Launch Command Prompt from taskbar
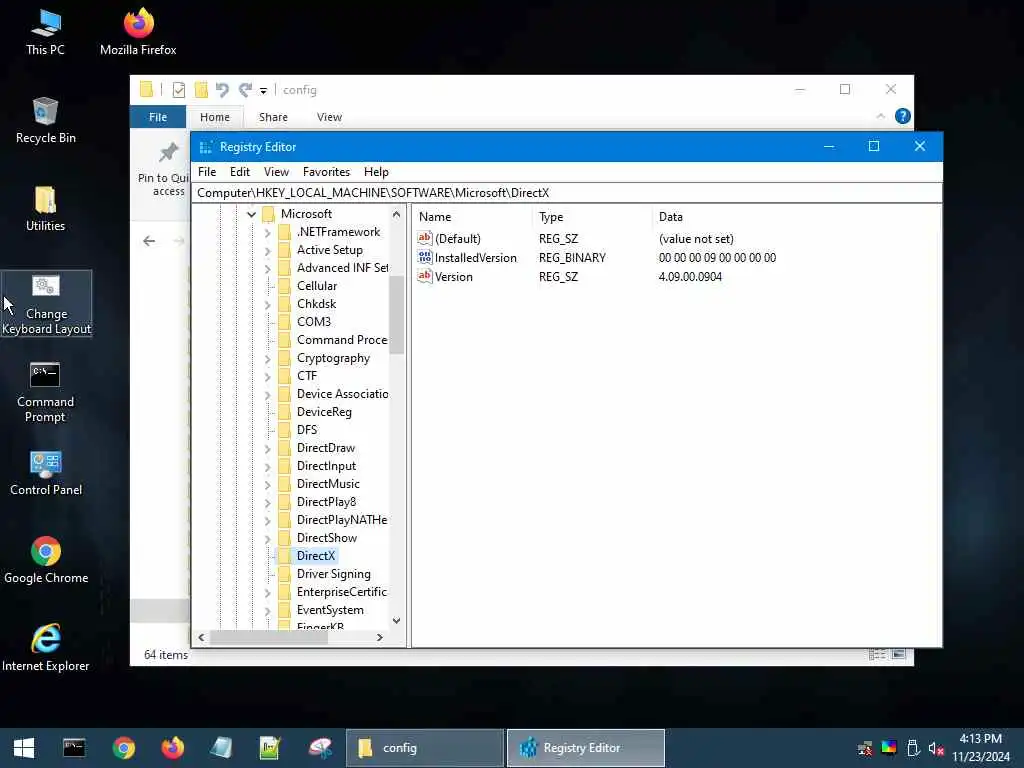Image resolution: width=1024 pixels, height=768 pixels. [x=74, y=748]
